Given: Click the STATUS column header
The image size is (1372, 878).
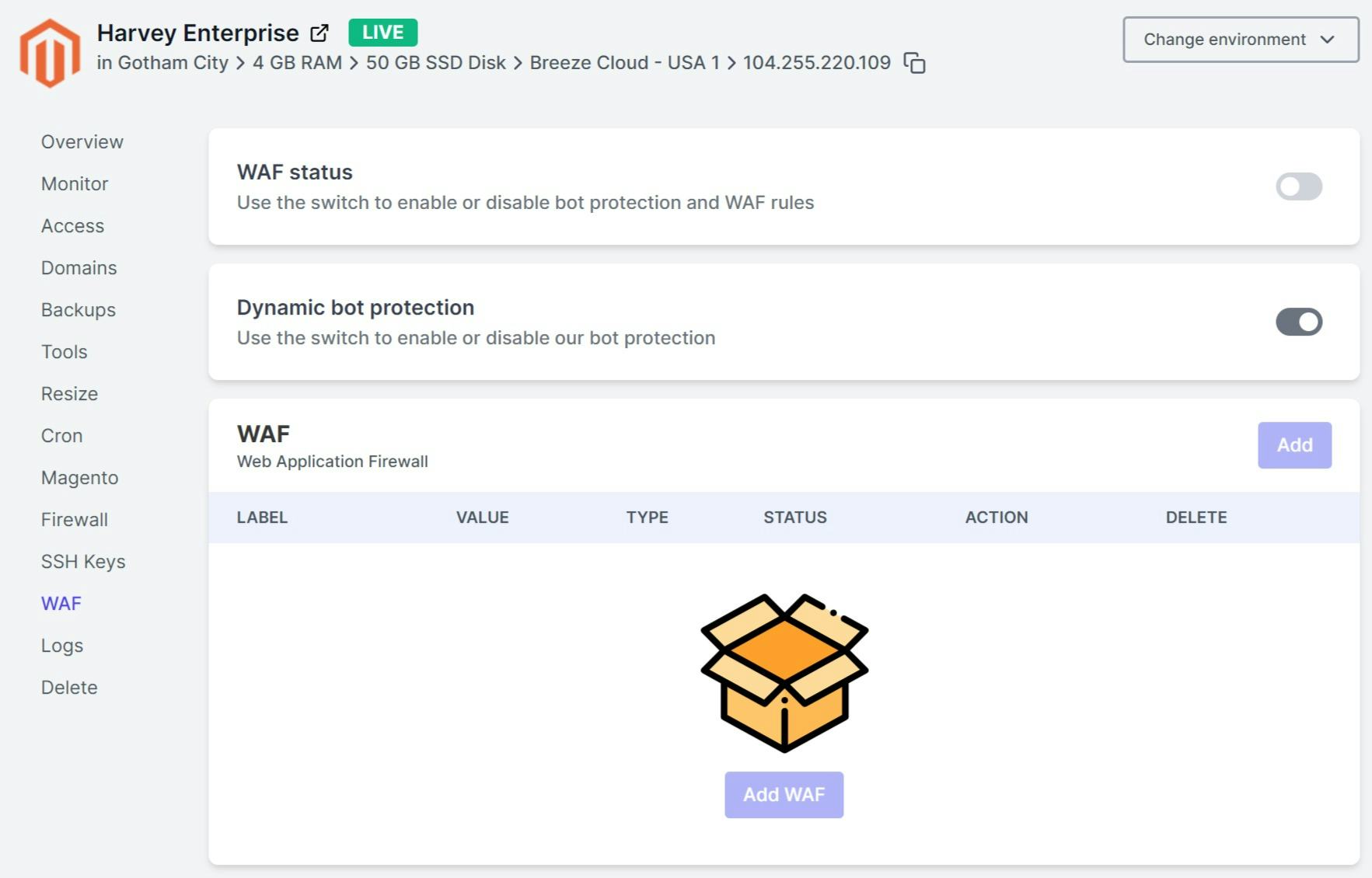Looking at the screenshot, I should (794, 517).
